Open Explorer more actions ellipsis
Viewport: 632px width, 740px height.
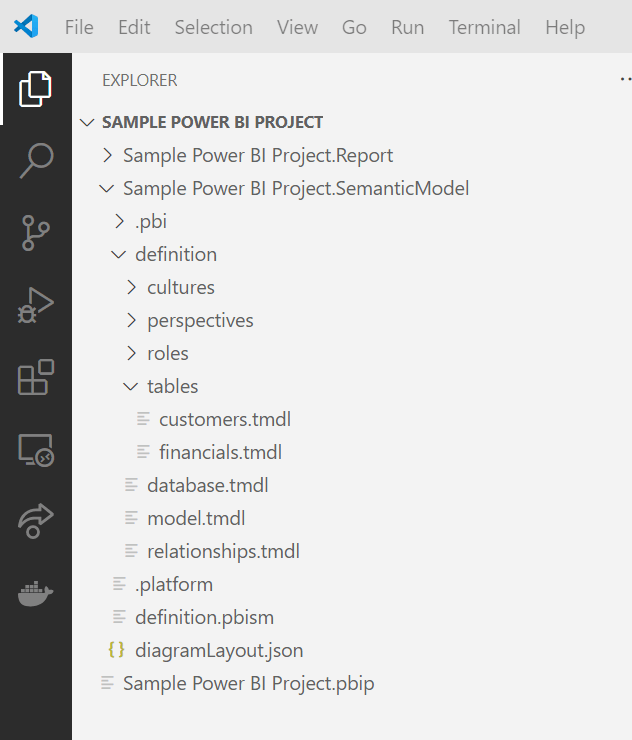coord(626,79)
